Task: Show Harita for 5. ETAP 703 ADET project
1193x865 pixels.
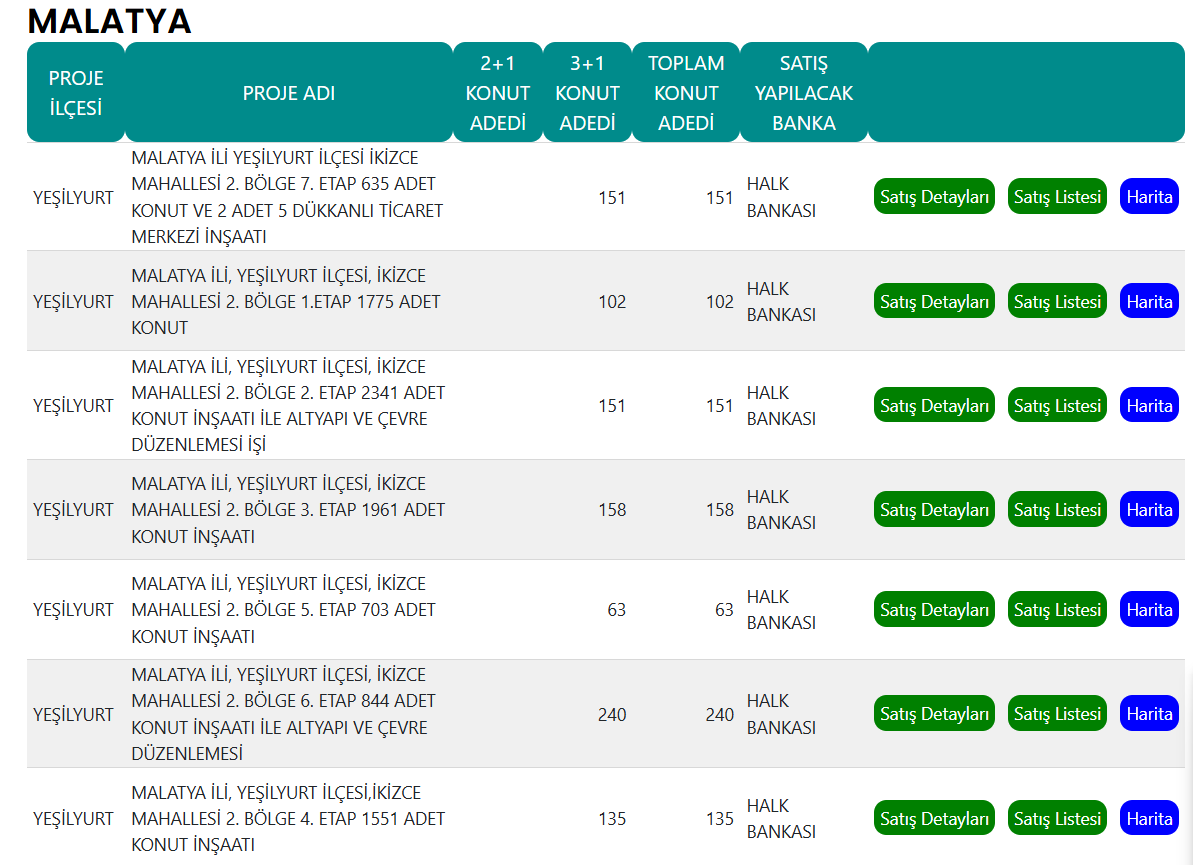Action: pyautogui.click(x=1149, y=609)
